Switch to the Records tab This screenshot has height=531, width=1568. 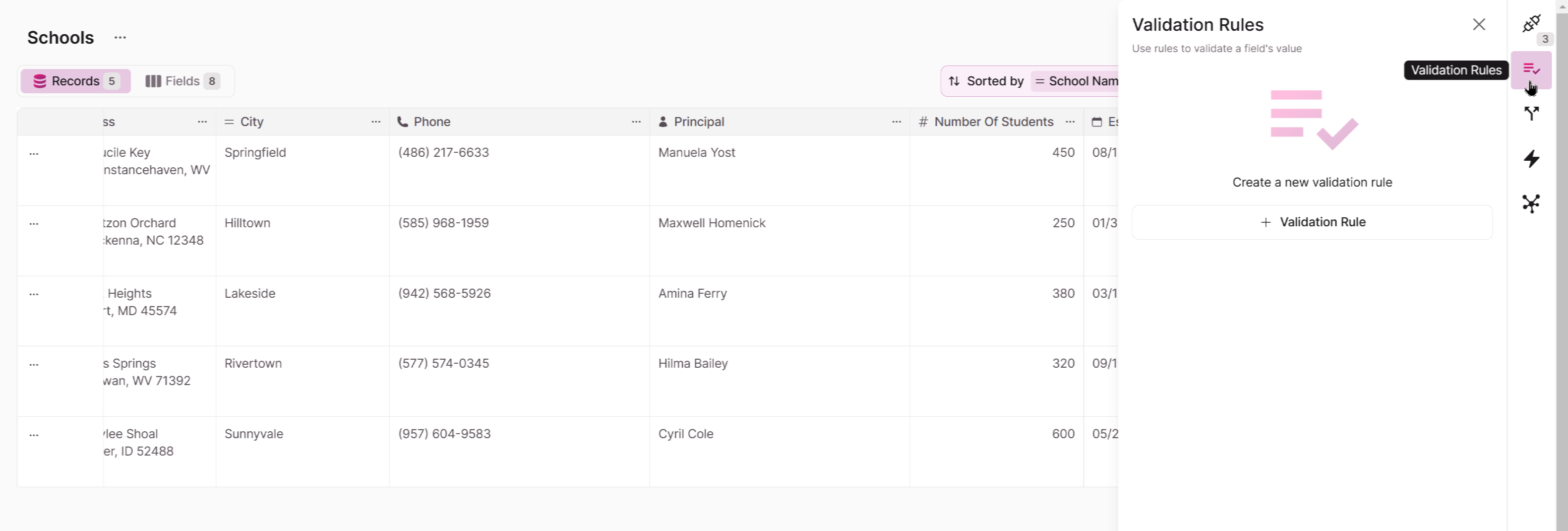pyautogui.click(x=75, y=81)
